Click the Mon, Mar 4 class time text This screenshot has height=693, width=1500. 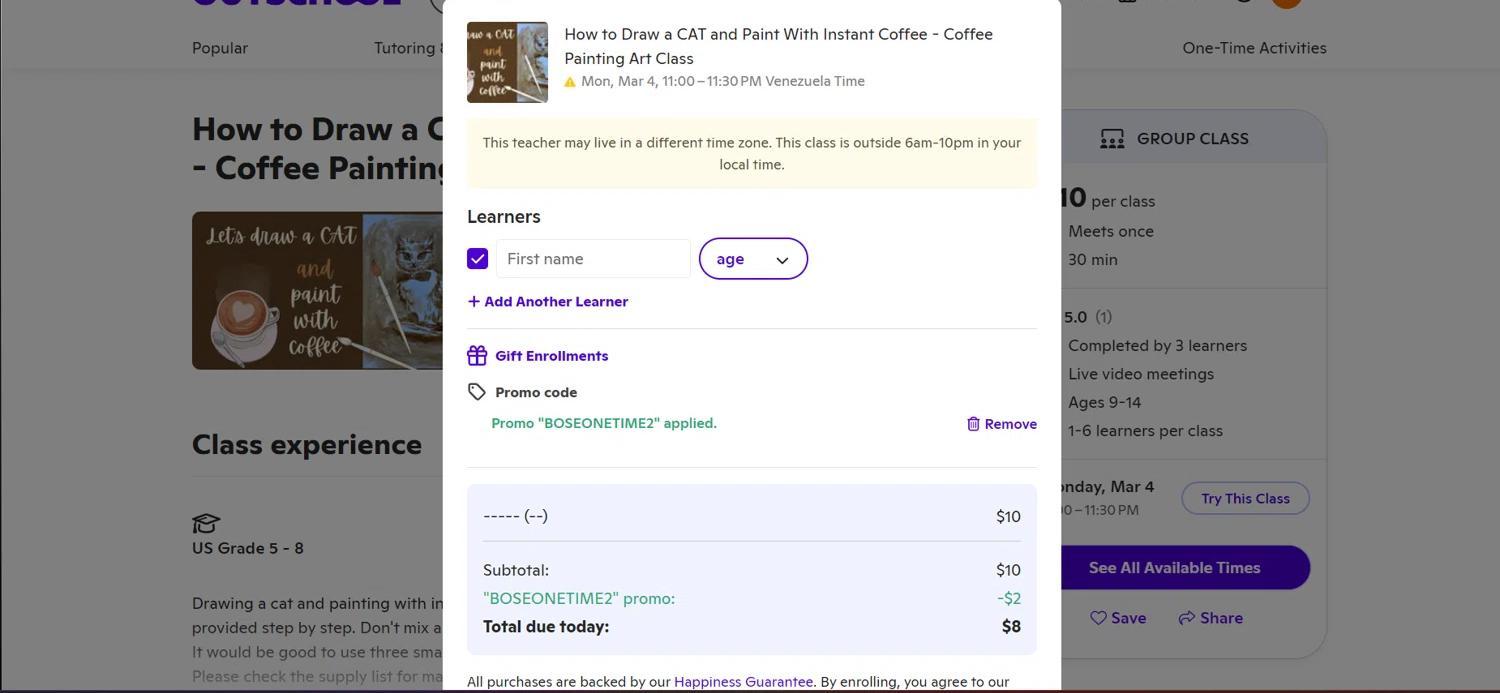(x=722, y=81)
